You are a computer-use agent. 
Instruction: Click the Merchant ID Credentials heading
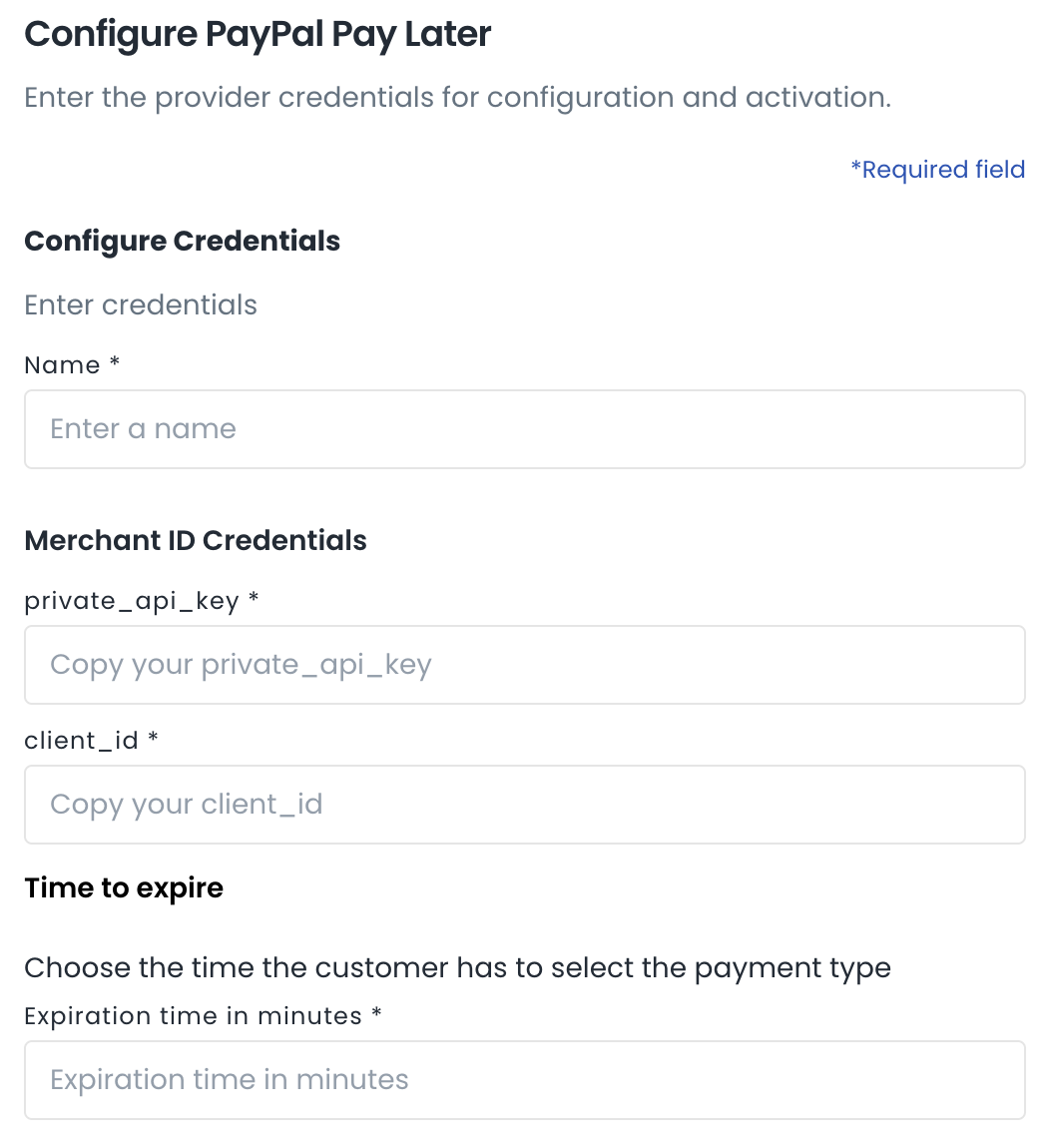tap(196, 541)
